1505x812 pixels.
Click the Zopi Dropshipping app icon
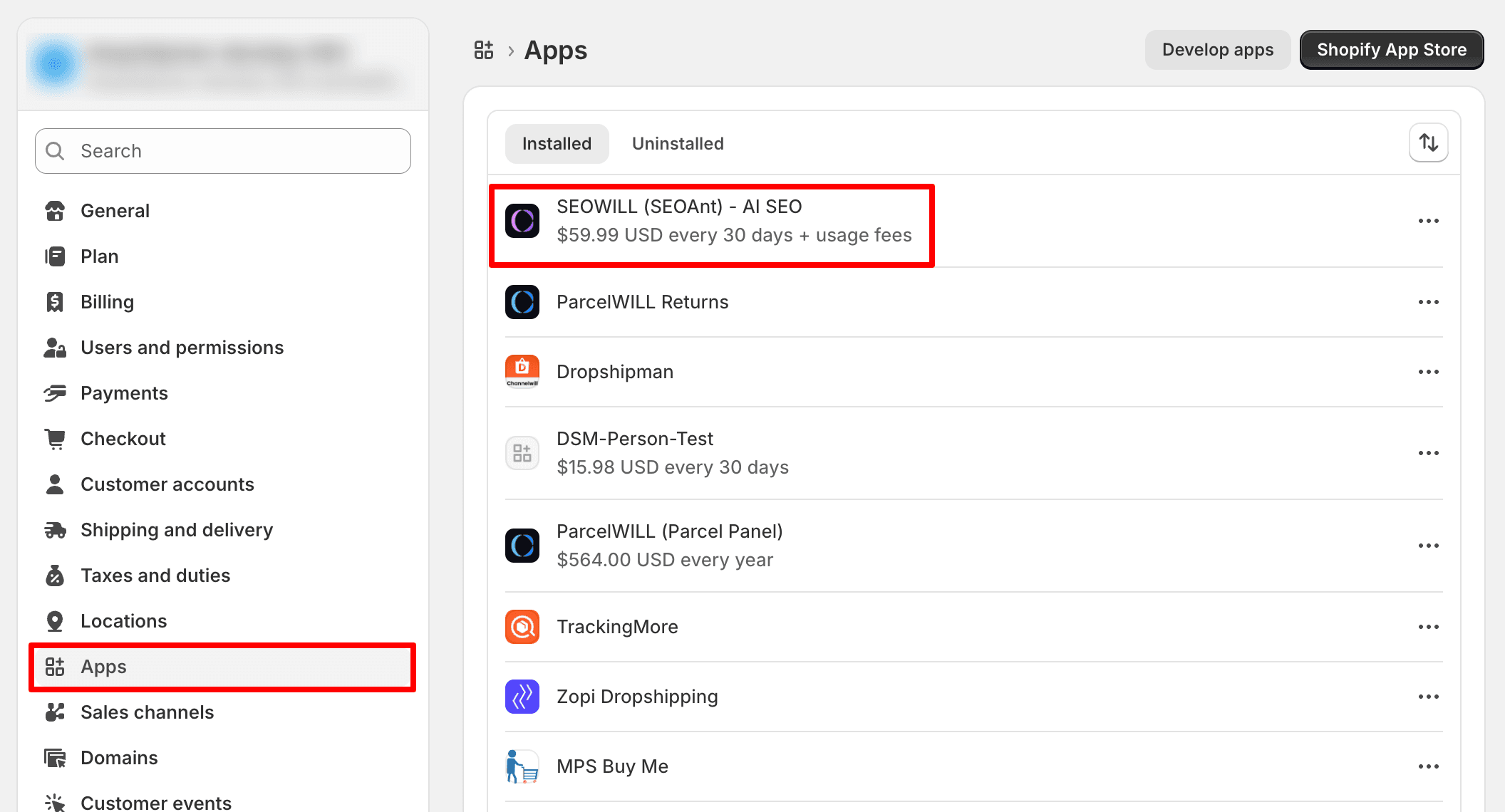pyautogui.click(x=522, y=697)
